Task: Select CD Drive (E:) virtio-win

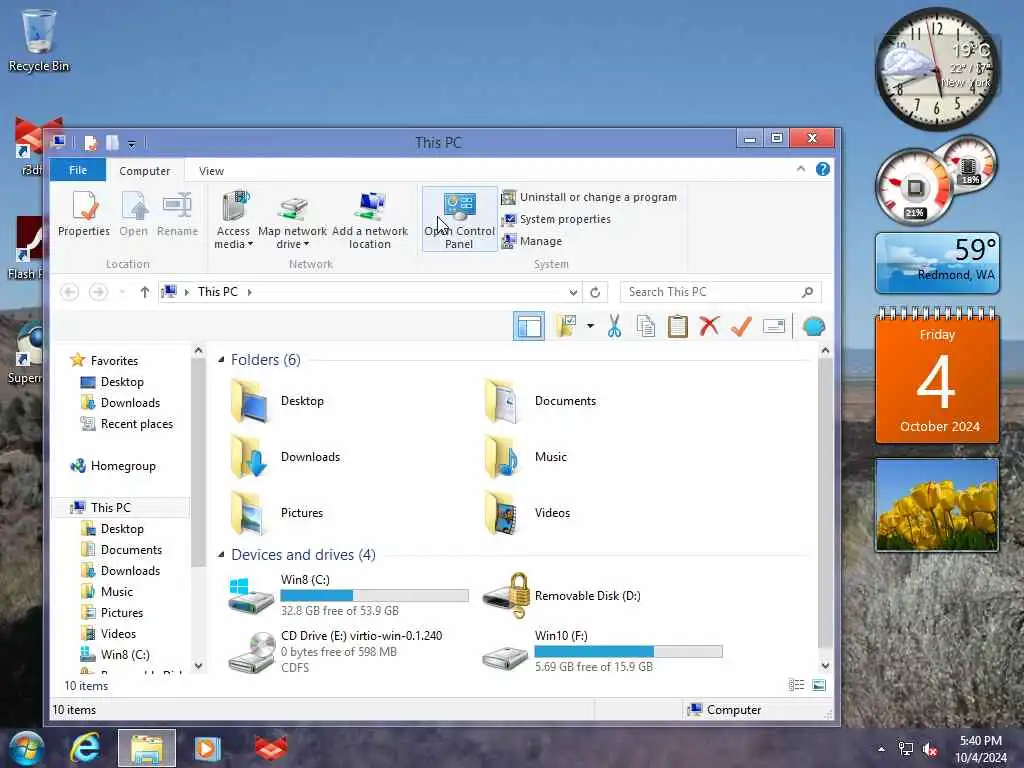Action: tap(335, 651)
